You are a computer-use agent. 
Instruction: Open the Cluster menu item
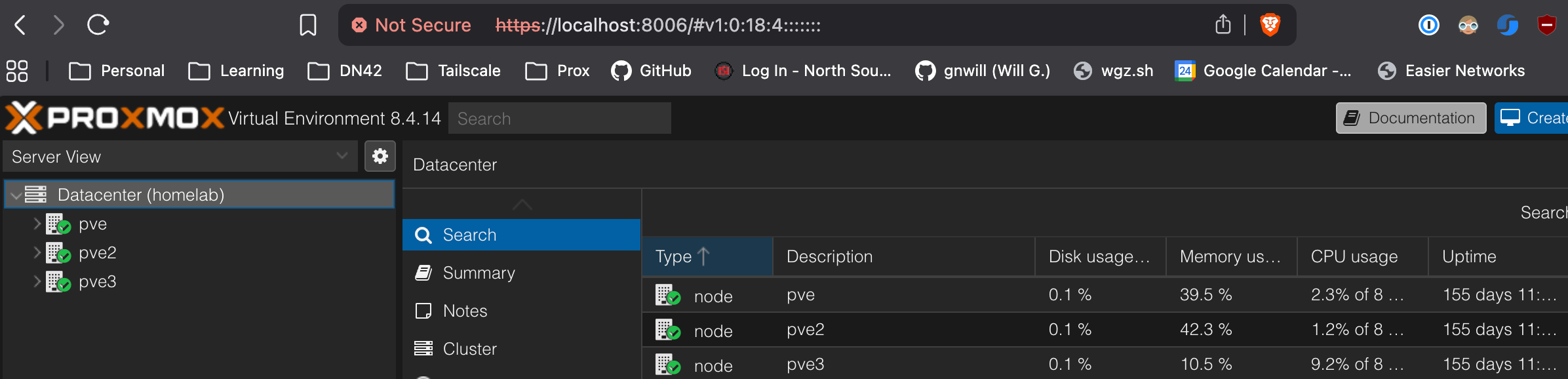(x=469, y=349)
